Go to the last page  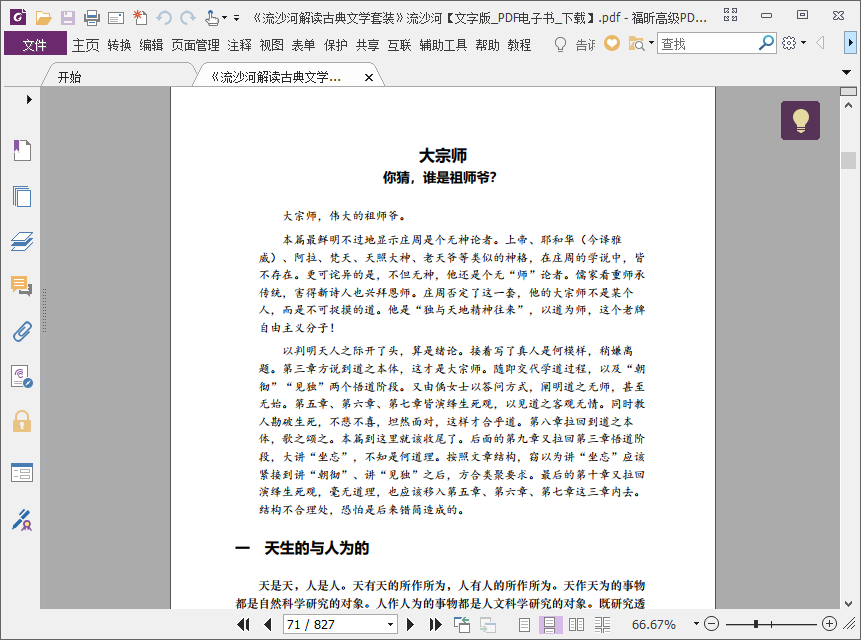pyautogui.click(x=435, y=624)
